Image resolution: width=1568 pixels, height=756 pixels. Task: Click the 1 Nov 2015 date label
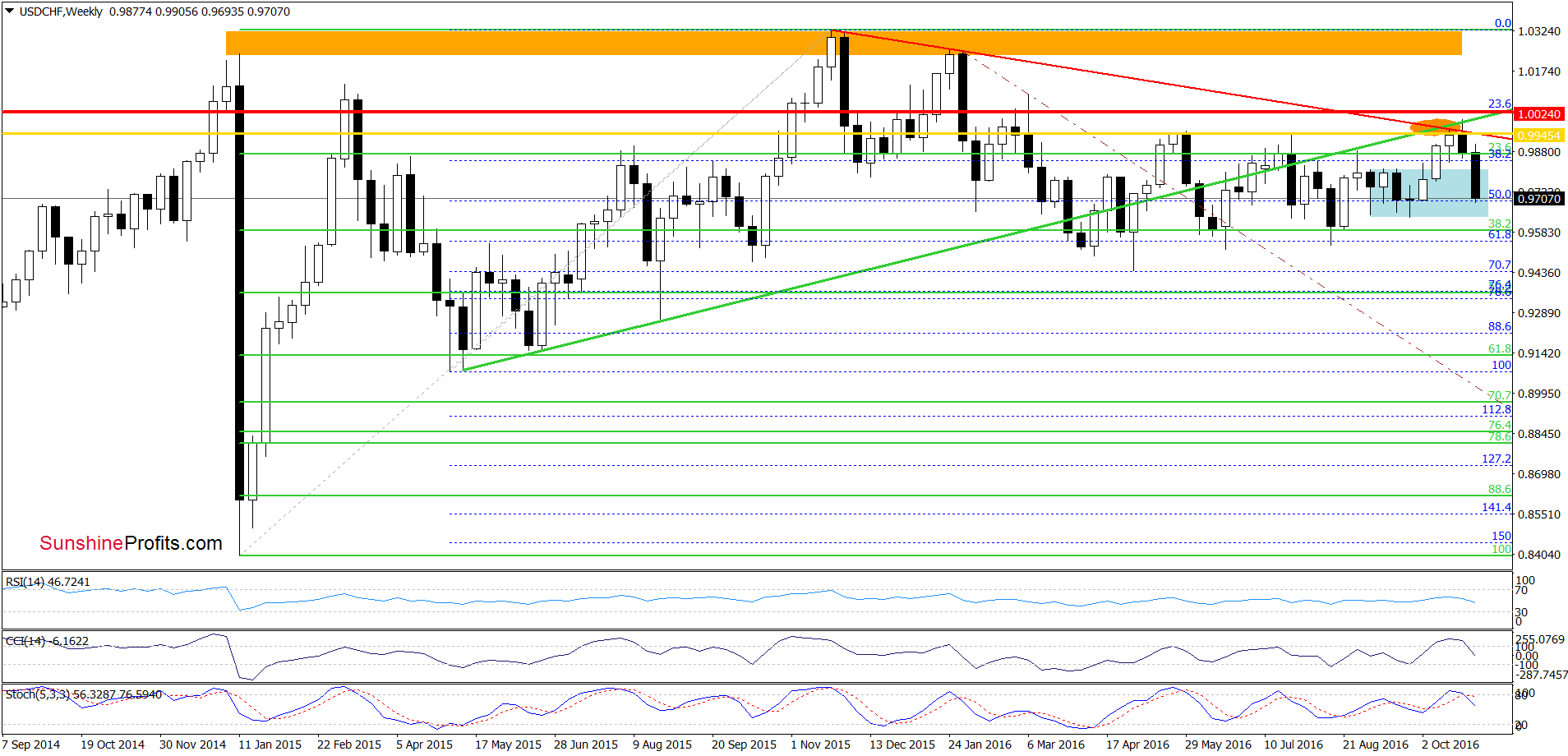coord(820,744)
